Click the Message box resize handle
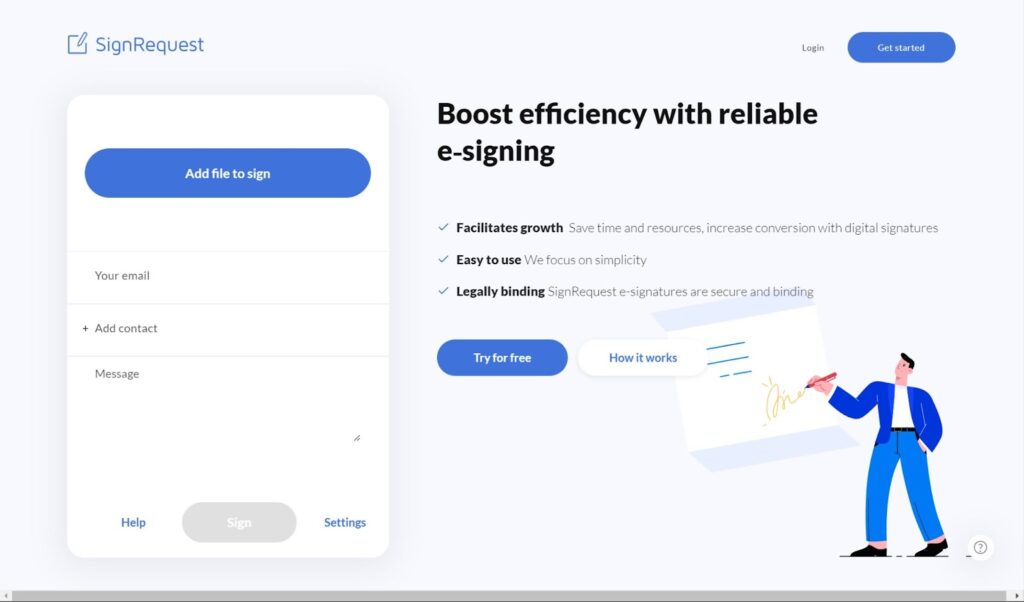Image resolution: width=1024 pixels, height=602 pixels. (x=356, y=437)
